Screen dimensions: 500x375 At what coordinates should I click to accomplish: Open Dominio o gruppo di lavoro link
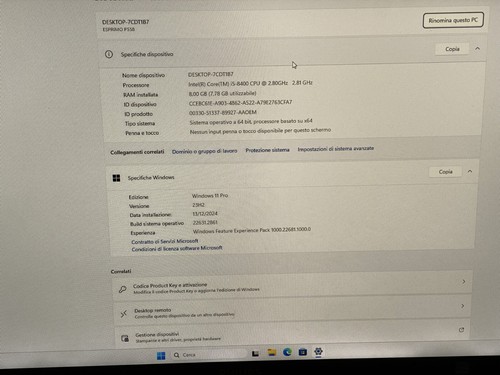pos(204,151)
